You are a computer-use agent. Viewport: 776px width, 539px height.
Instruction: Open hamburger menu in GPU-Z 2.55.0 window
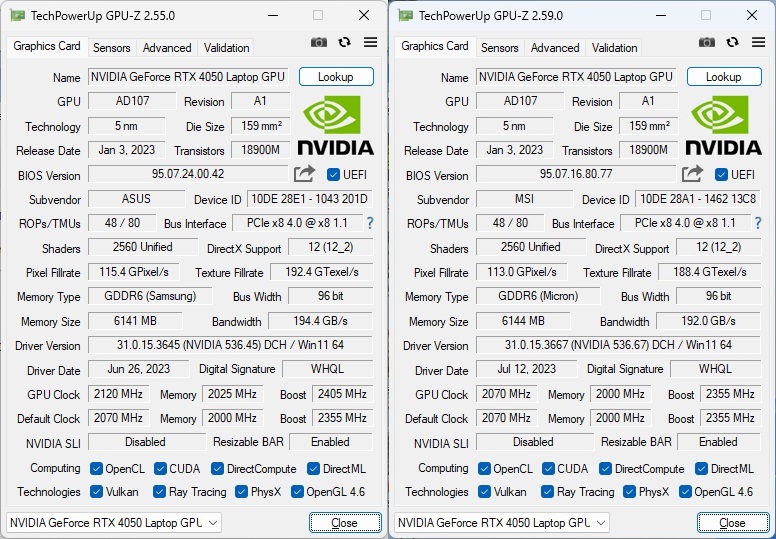(370, 42)
